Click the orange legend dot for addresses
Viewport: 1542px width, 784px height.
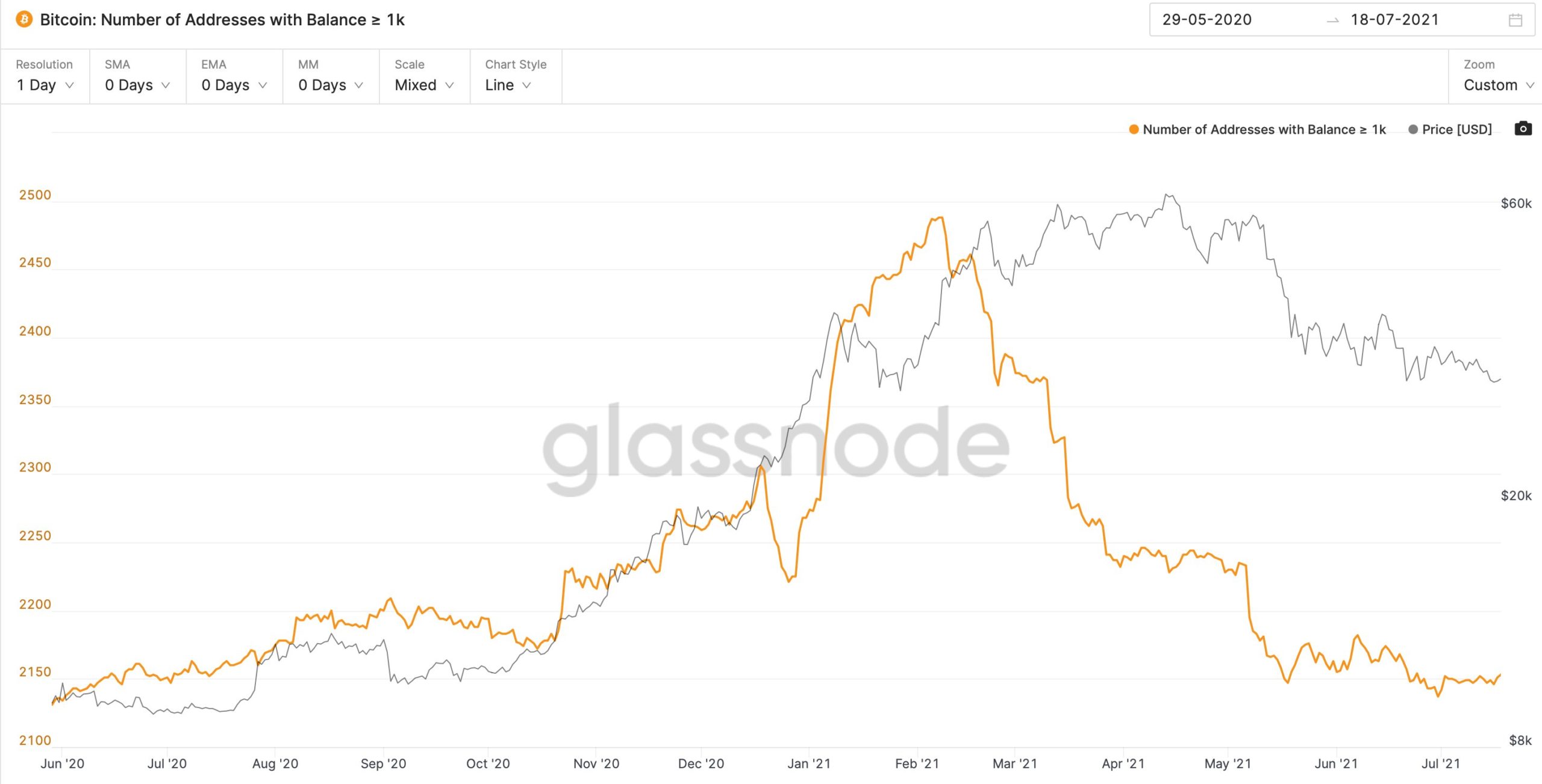pyautogui.click(x=1134, y=129)
